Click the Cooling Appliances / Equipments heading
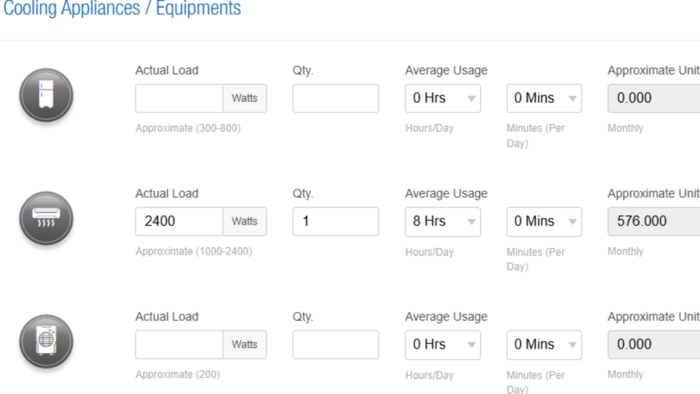 tap(122, 8)
